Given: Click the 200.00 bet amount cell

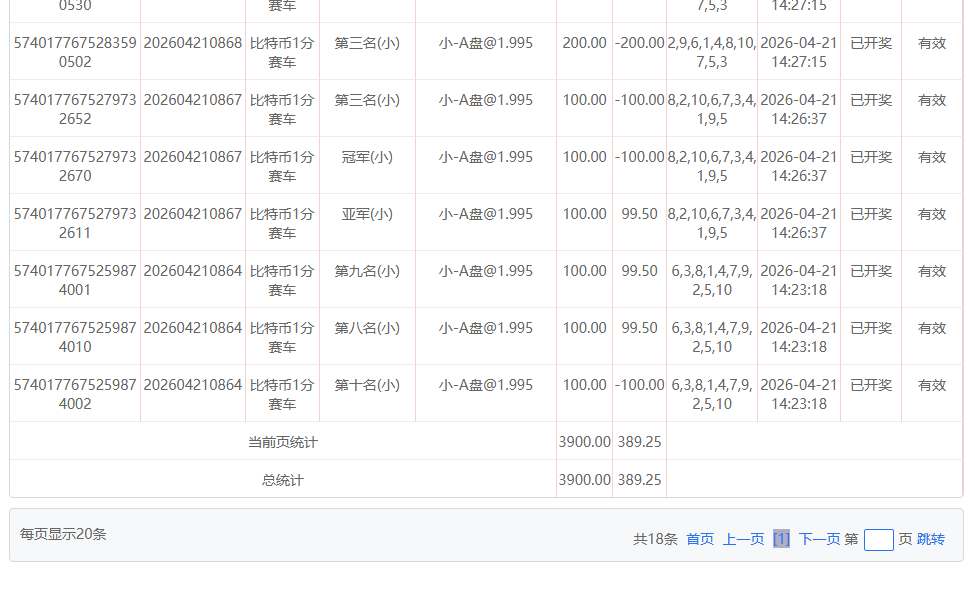Looking at the screenshot, I should (584, 43).
